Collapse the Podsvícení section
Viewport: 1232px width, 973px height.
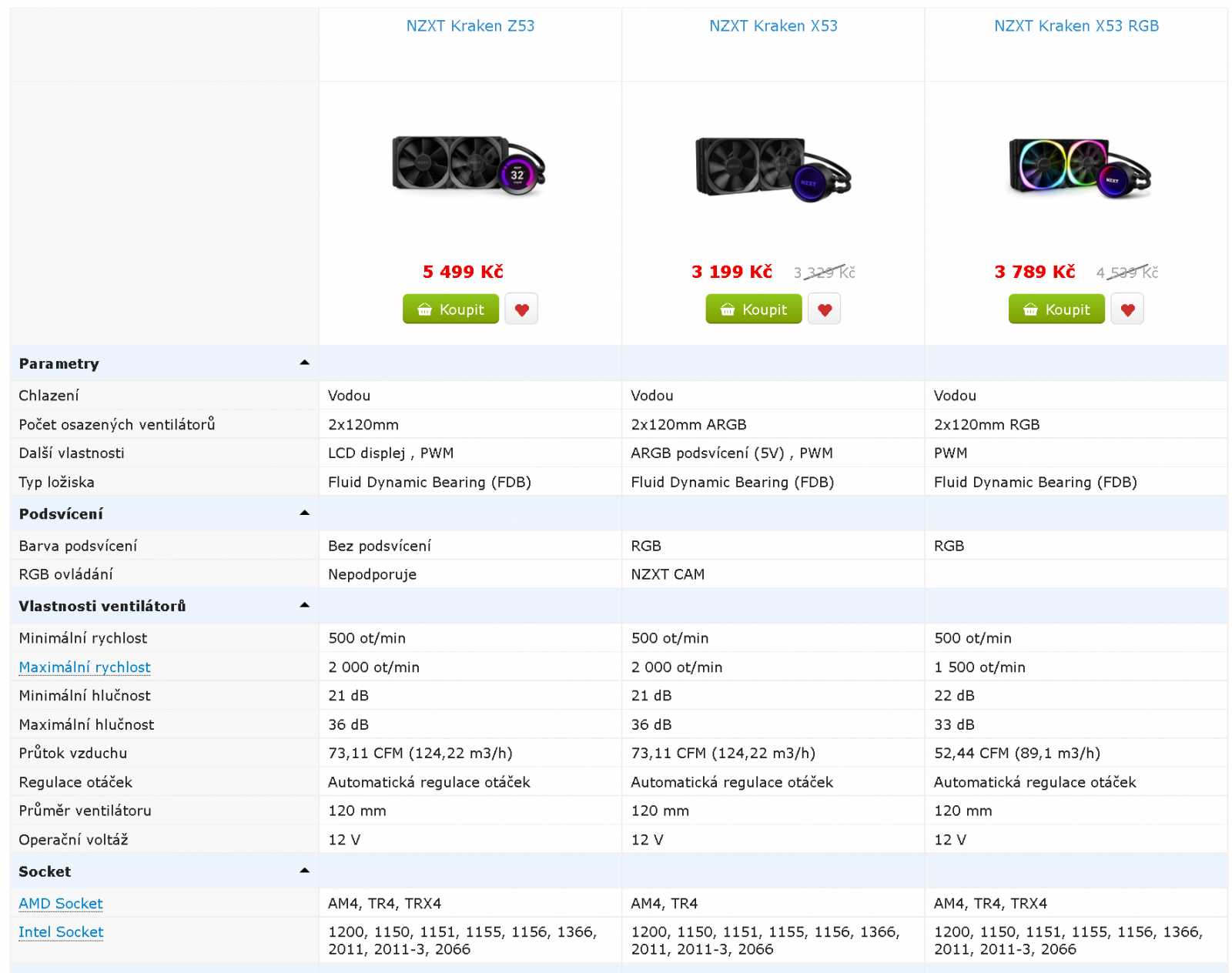click(304, 513)
